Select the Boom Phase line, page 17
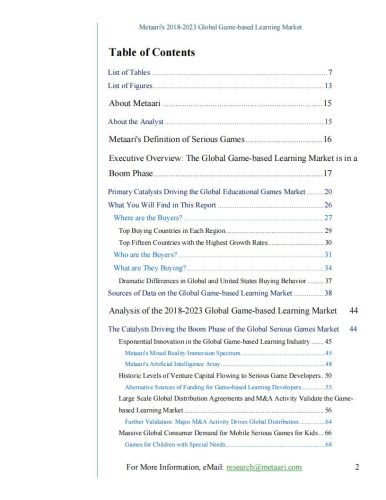The height and width of the screenshot is (500, 386). coord(220,173)
